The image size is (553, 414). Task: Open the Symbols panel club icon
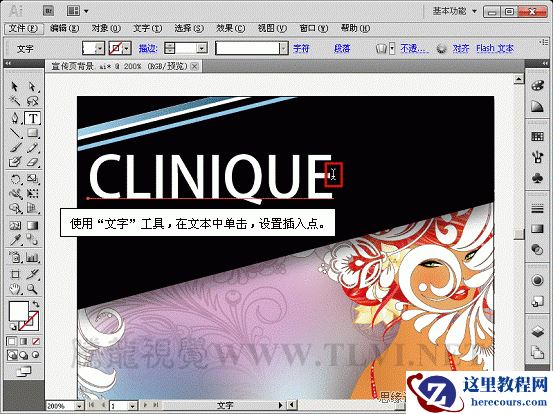[x=537, y=178]
